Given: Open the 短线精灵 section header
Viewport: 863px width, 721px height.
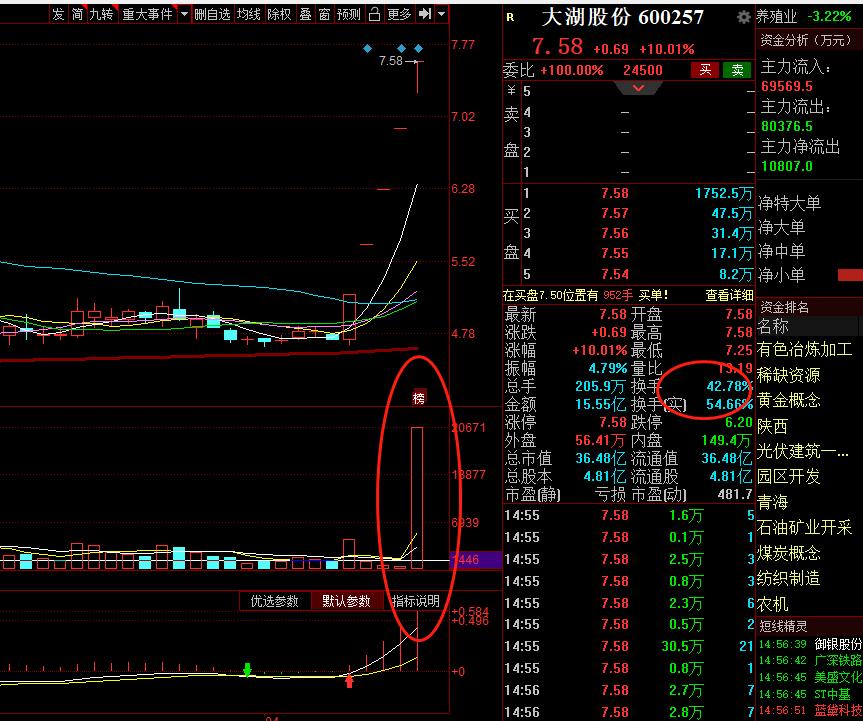Looking at the screenshot, I should [x=783, y=626].
